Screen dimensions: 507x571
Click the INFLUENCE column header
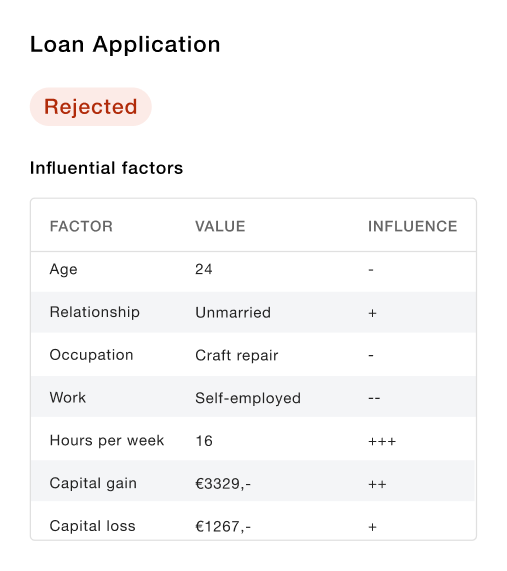(x=412, y=226)
